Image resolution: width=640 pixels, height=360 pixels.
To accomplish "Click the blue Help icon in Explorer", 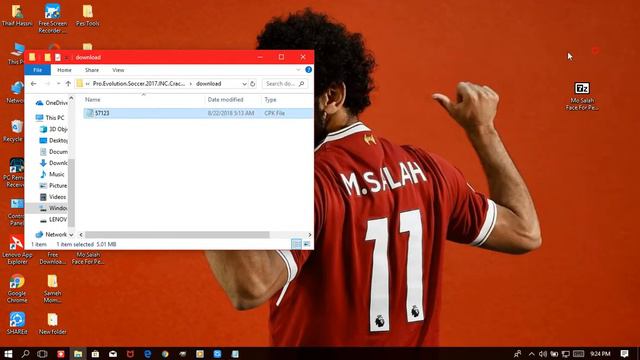I will point(309,70).
